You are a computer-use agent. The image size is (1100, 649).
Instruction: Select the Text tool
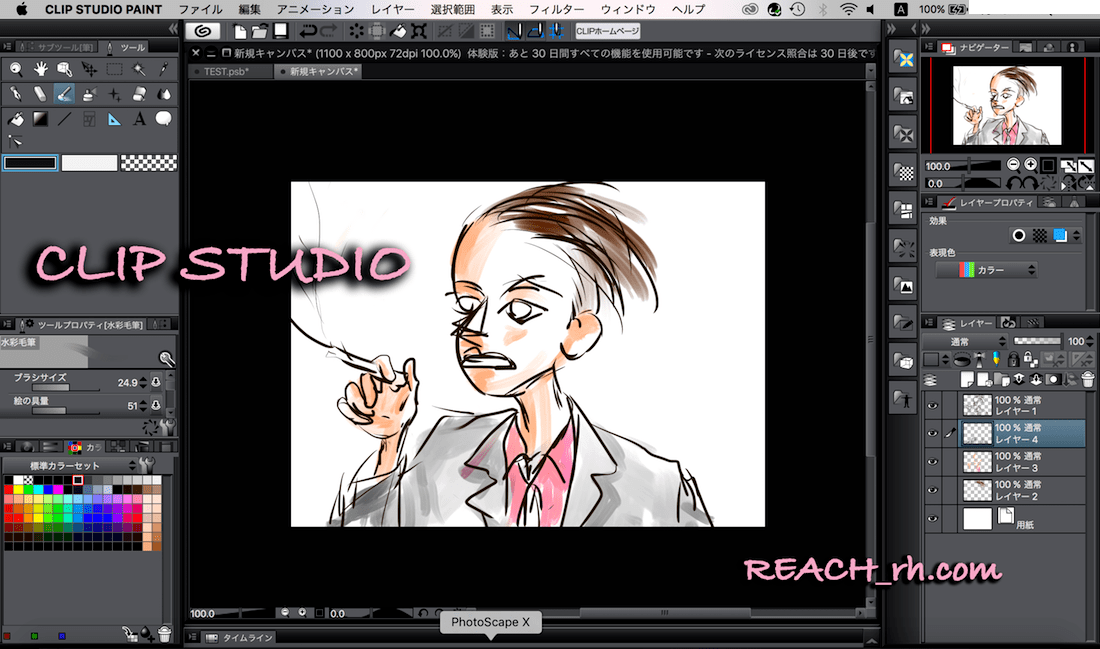click(139, 119)
